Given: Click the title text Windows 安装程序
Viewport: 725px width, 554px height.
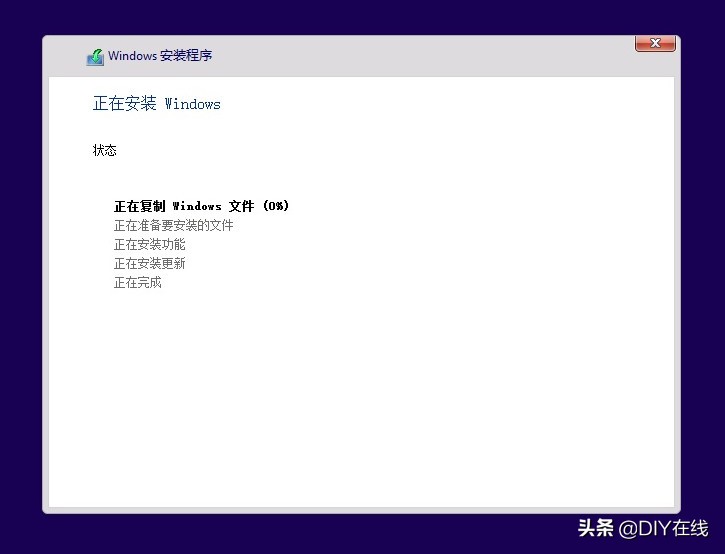Looking at the screenshot, I should pyautogui.click(x=160, y=55).
